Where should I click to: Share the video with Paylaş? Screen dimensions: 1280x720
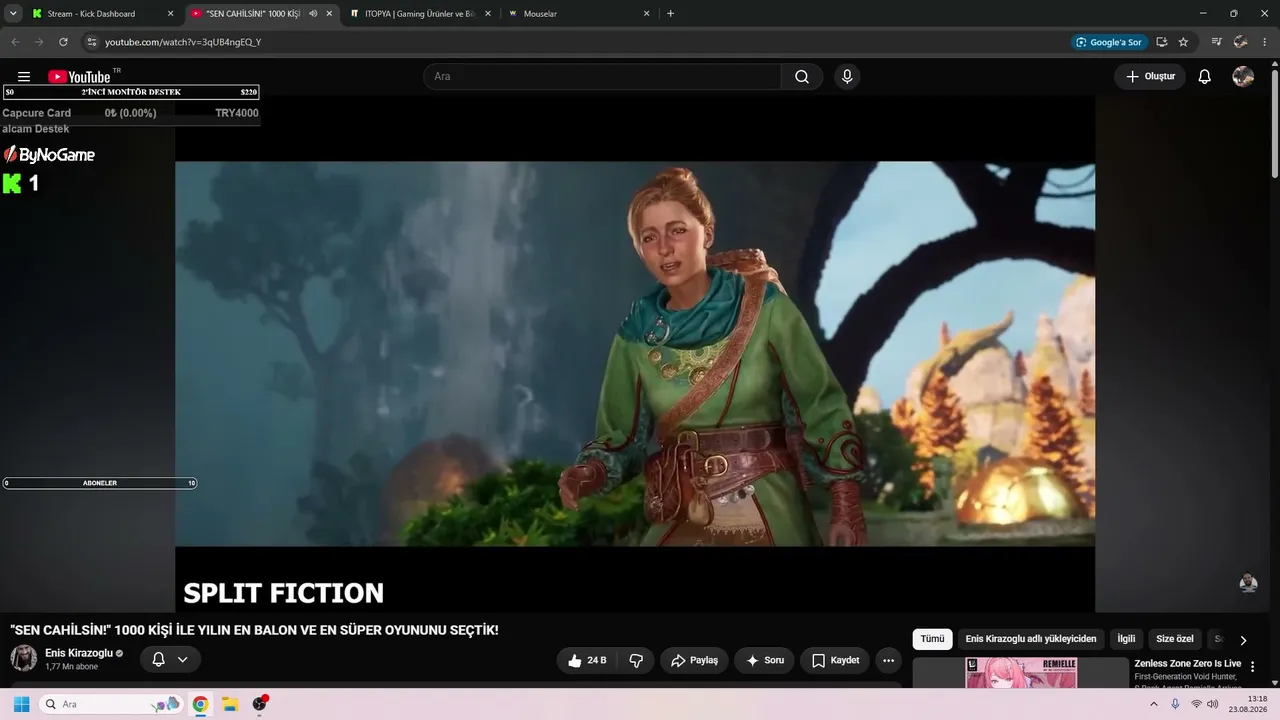tap(694, 660)
